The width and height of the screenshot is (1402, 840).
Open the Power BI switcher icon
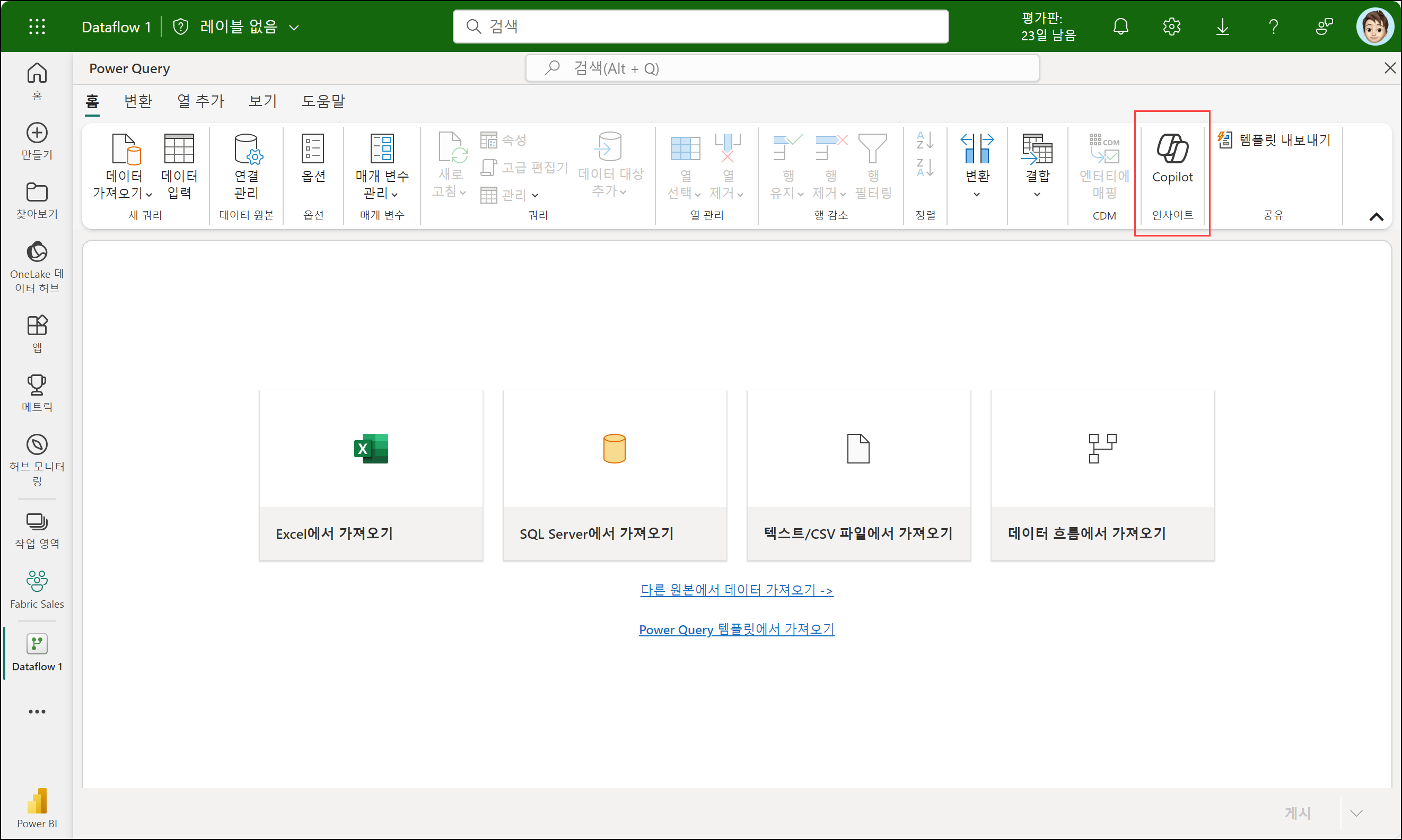(x=37, y=808)
